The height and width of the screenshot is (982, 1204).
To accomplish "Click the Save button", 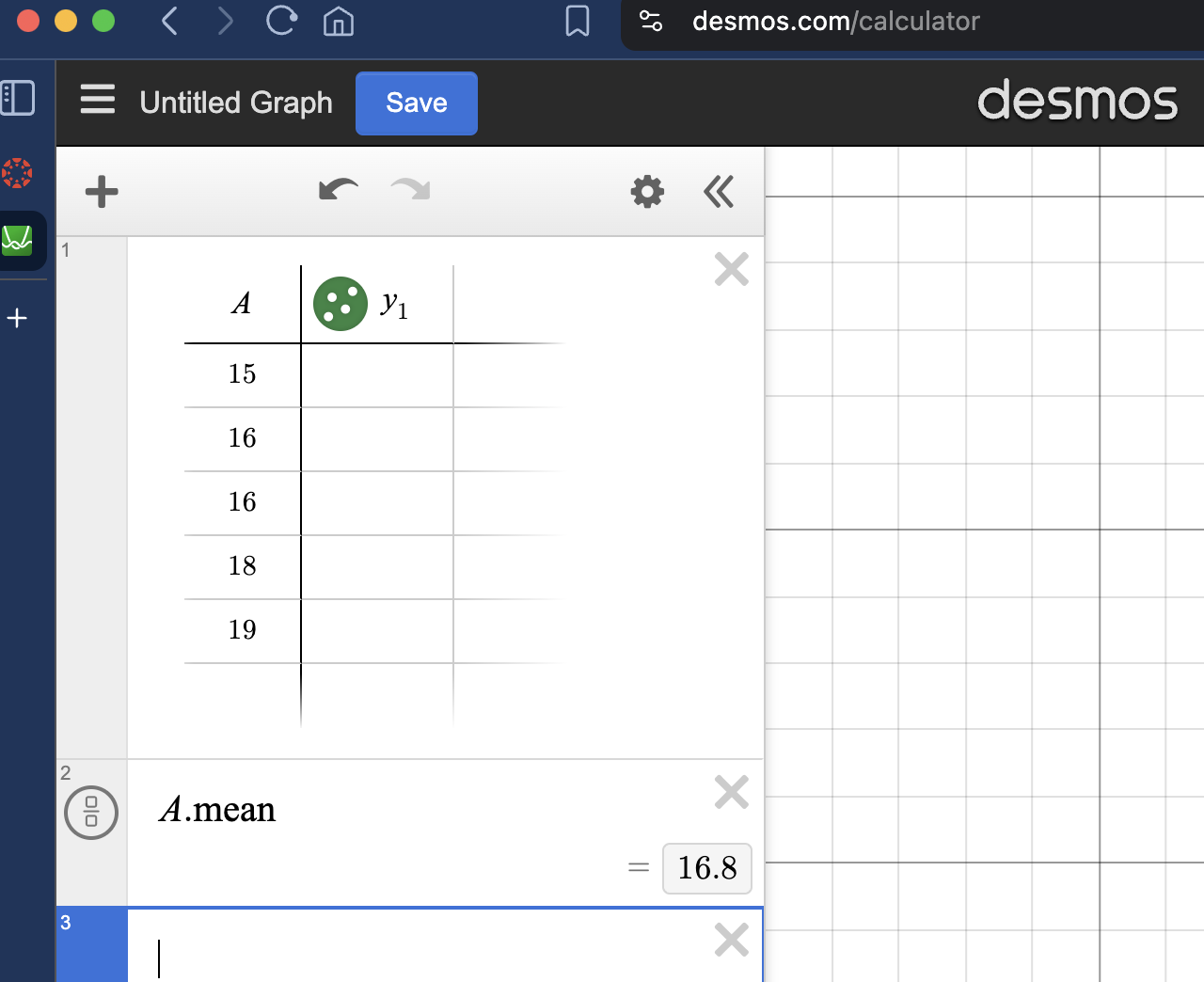I will [416, 103].
